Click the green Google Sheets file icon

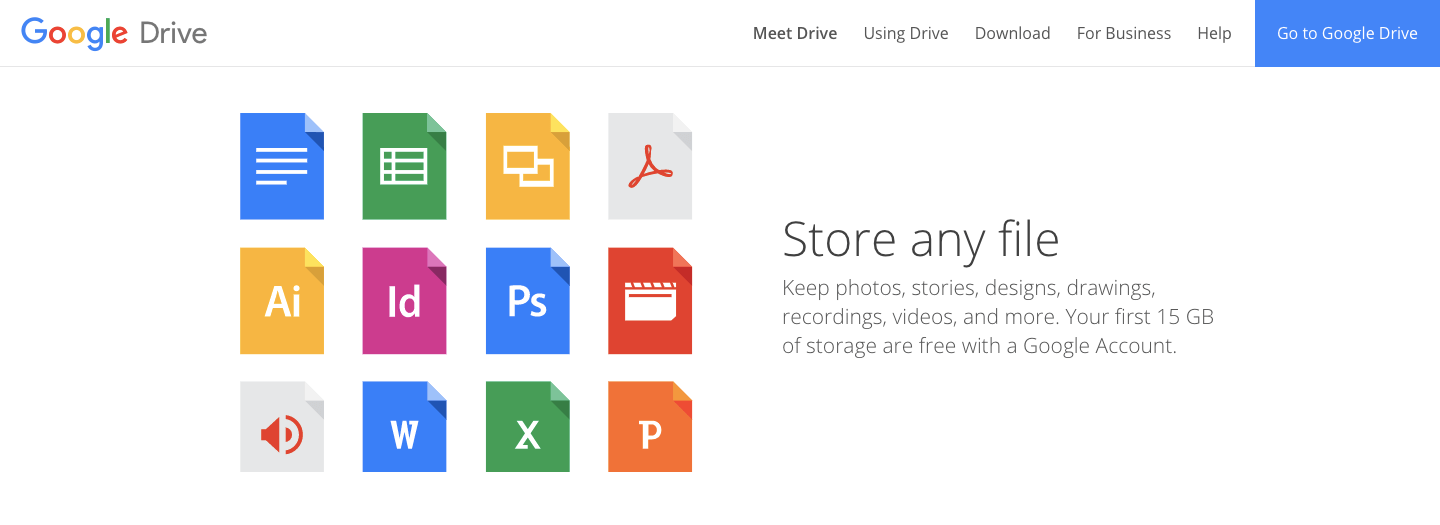[404, 166]
